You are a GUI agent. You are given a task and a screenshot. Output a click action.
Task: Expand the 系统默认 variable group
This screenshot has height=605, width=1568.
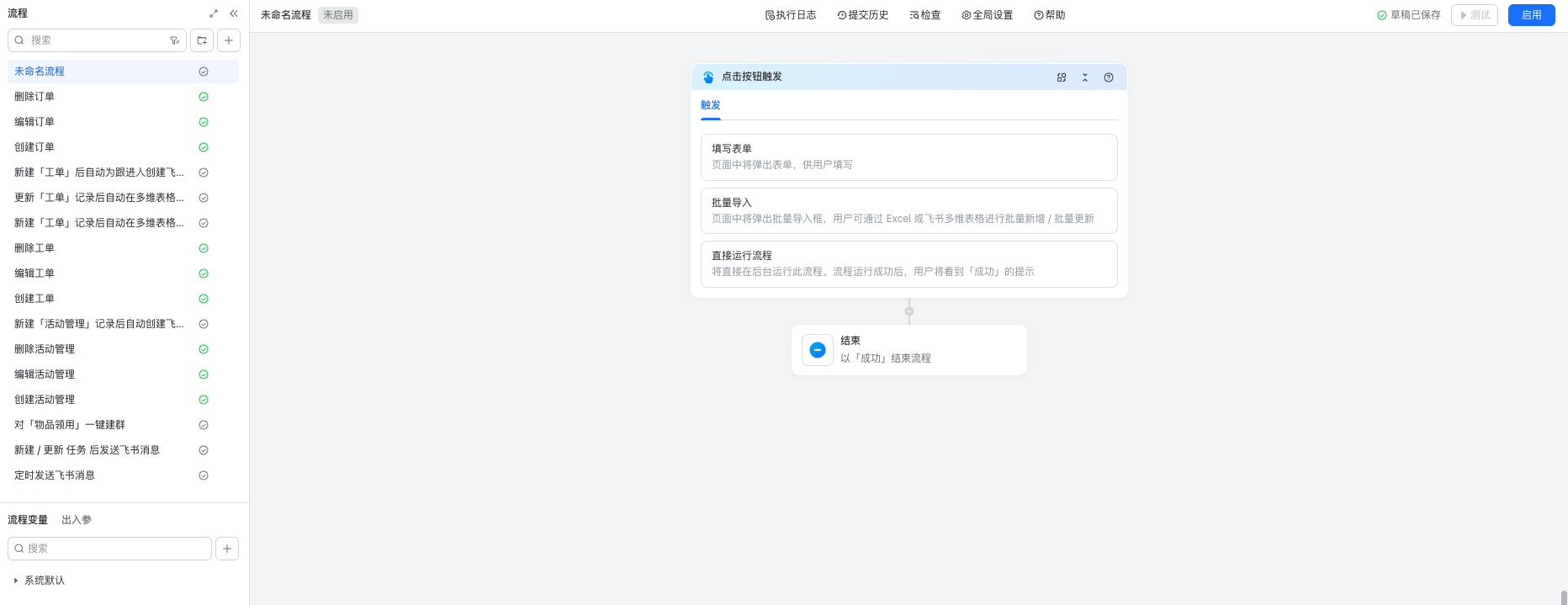point(16,581)
